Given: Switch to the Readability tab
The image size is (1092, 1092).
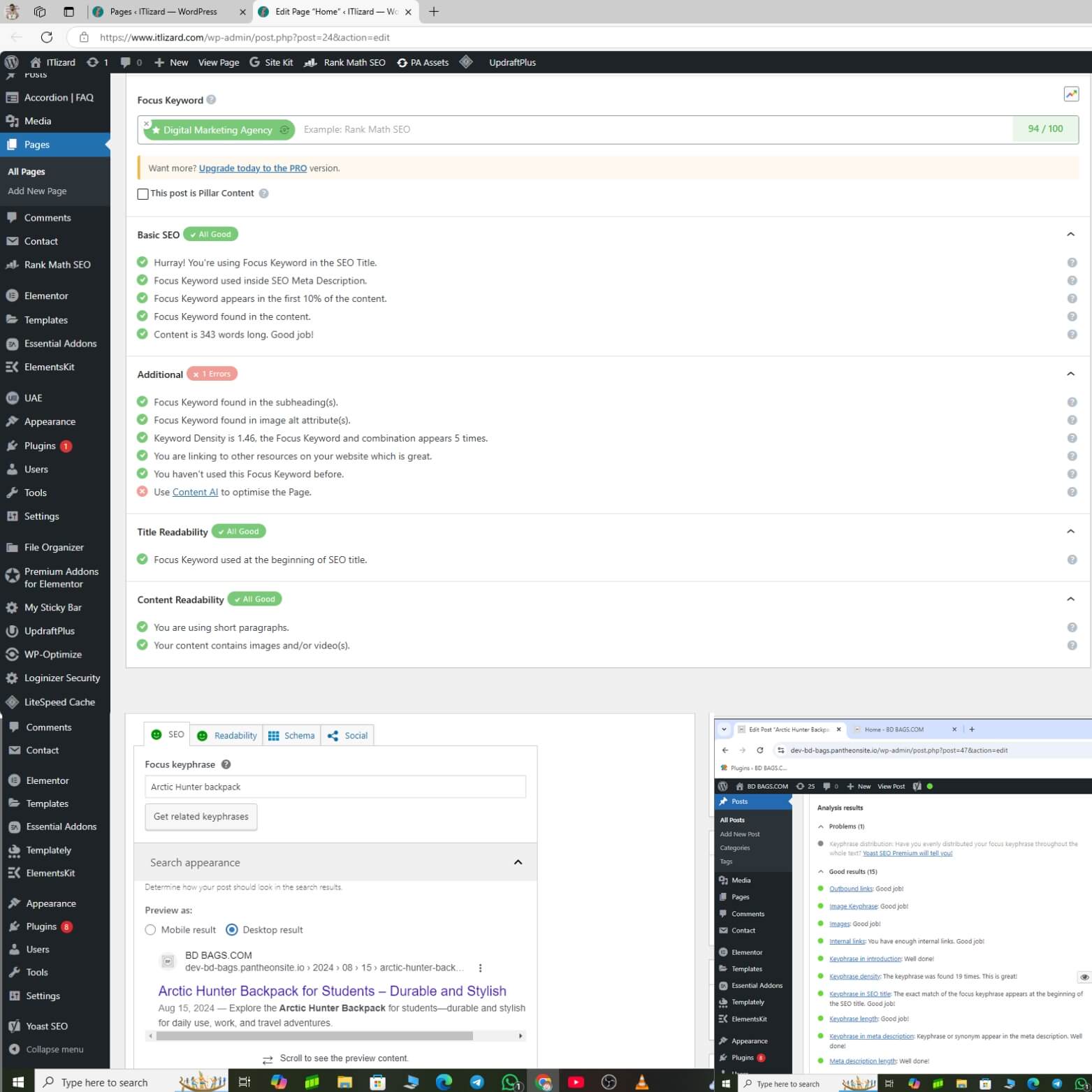Looking at the screenshot, I should pos(228,736).
